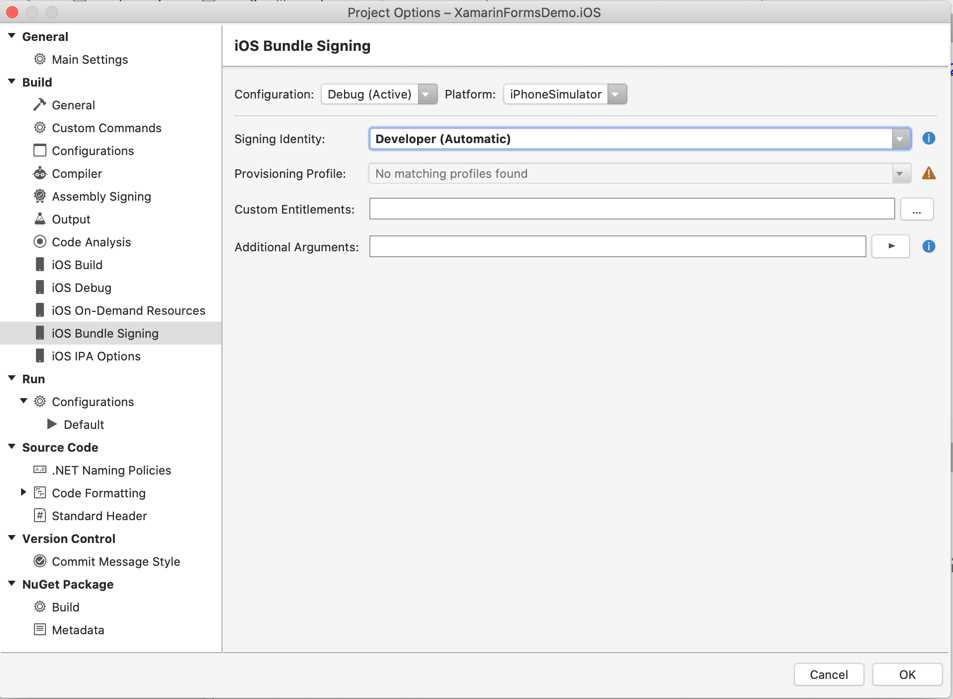Click the Standard Header icon

point(38,515)
